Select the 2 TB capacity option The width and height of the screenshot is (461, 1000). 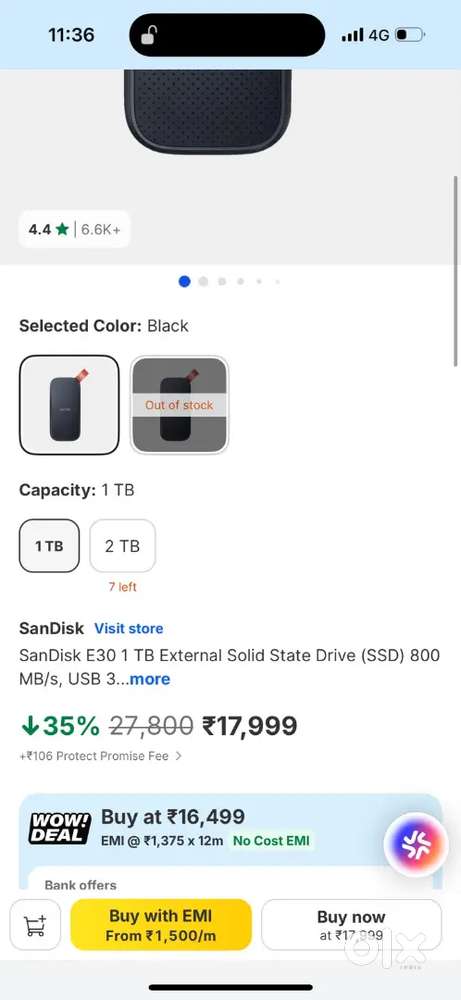[122, 546]
